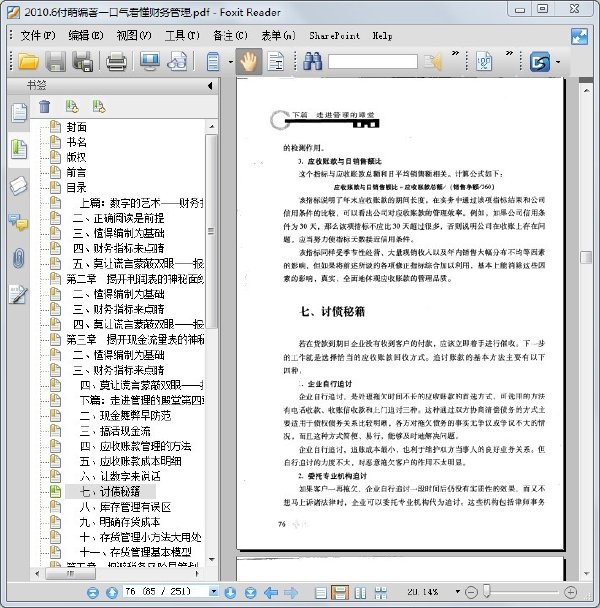Viewport: 600px width, 608px height.
Task: Open the 编辑(E) menu
Action: click(x=86, y=36)
